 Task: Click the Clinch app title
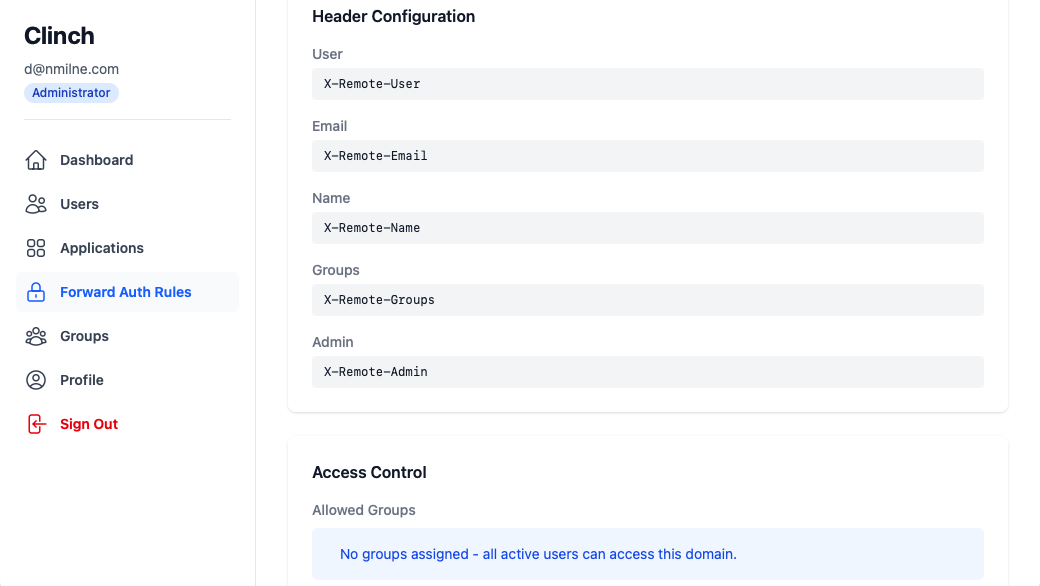(59, 36)
